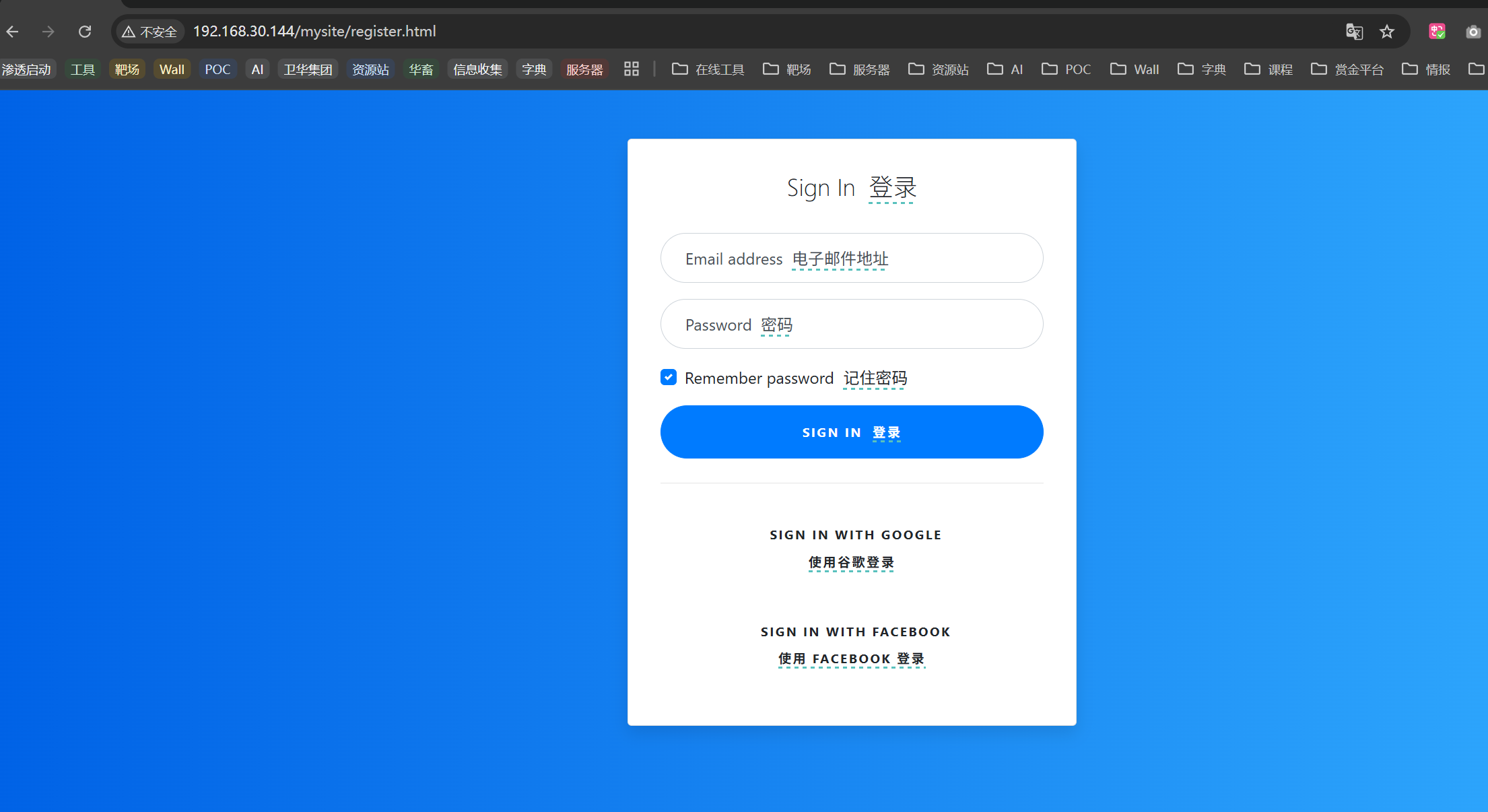Click the translate page icon
This screenshot has height=812, width=1488.
tap(1354, 32)
